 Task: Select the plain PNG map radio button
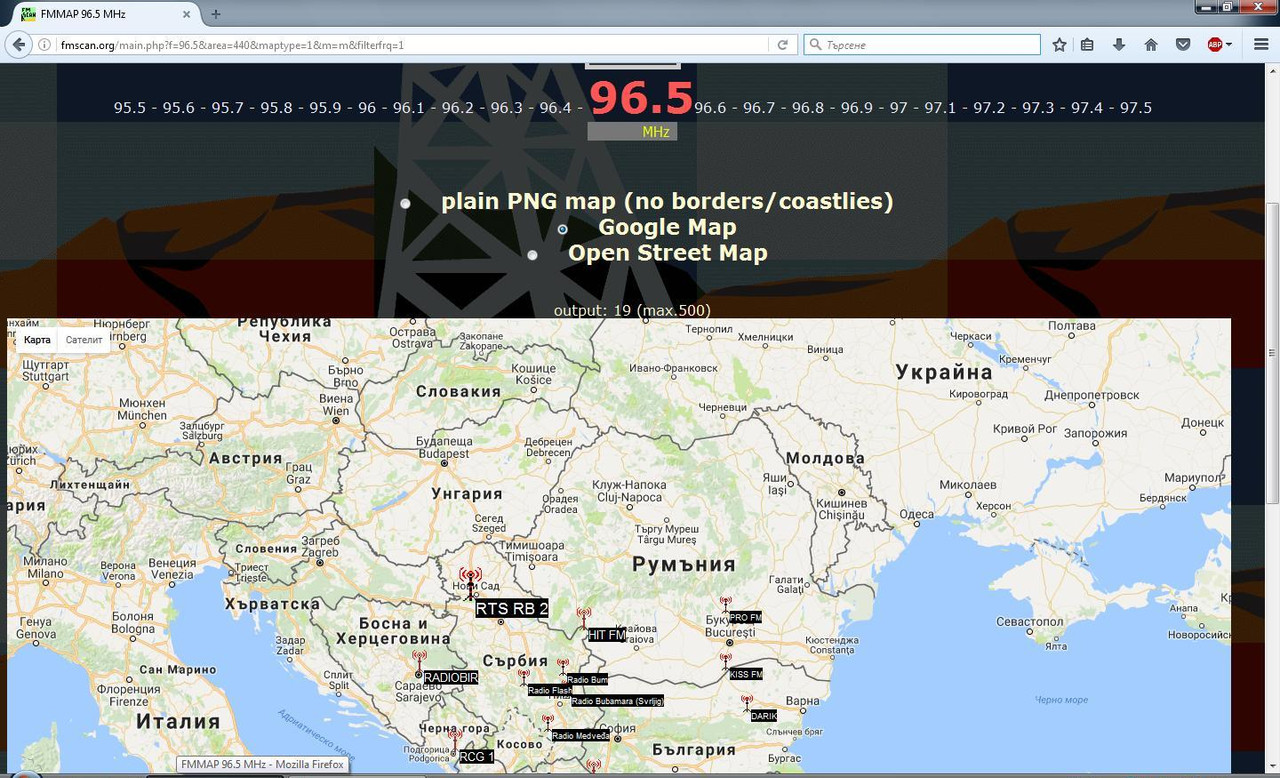[406, 203]
